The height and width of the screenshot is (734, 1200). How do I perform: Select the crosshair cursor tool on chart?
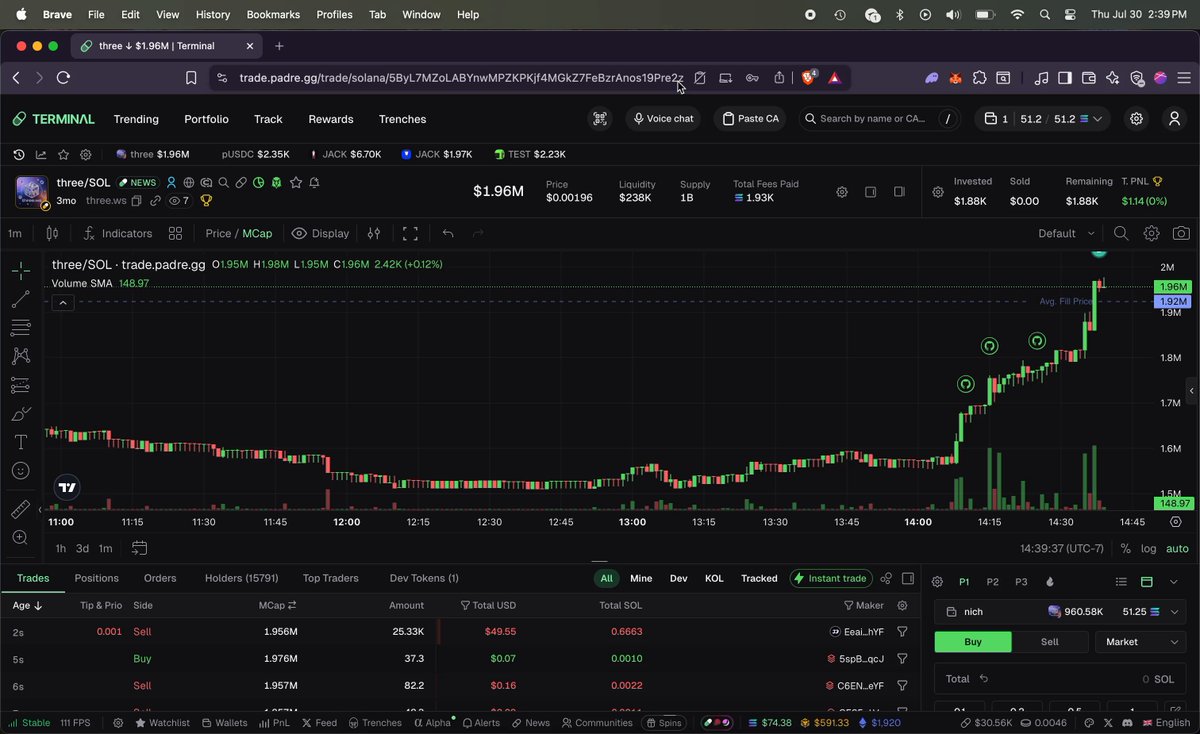click(20, 270)
